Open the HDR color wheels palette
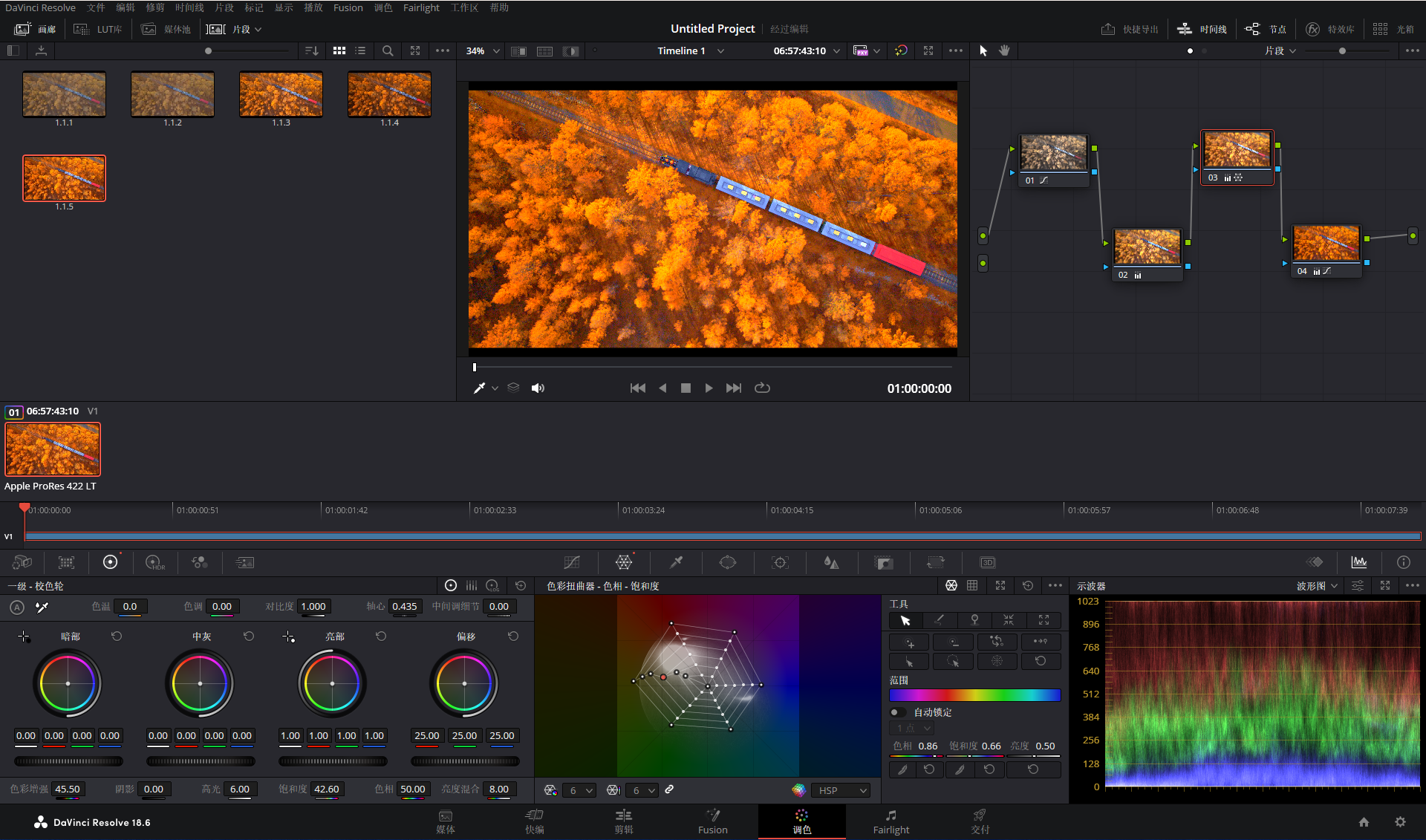 click(154, 562)
